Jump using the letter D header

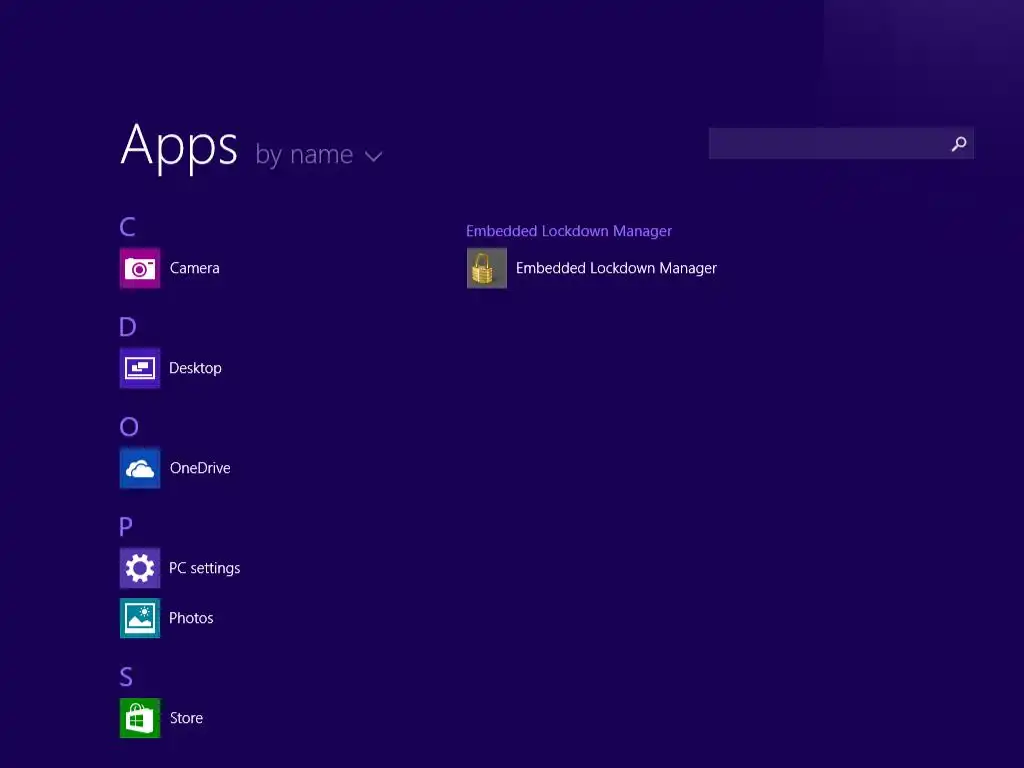click(x=128, y=327)
